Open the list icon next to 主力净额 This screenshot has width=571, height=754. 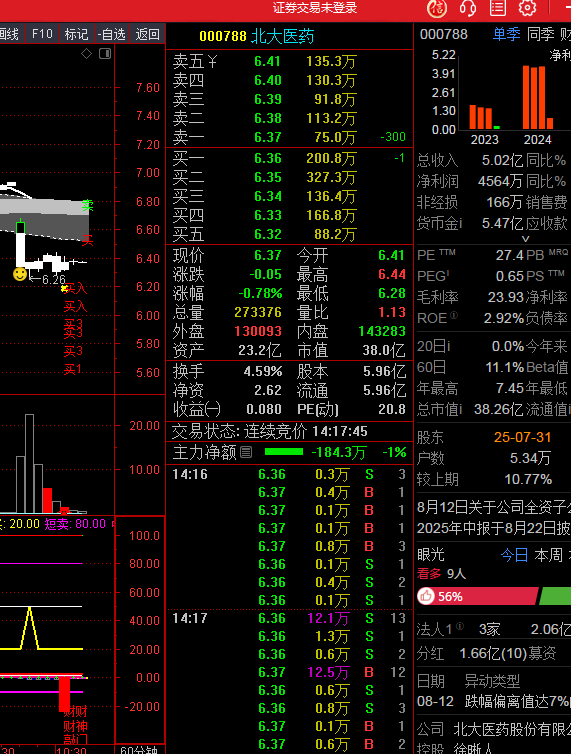coord(246,452)
